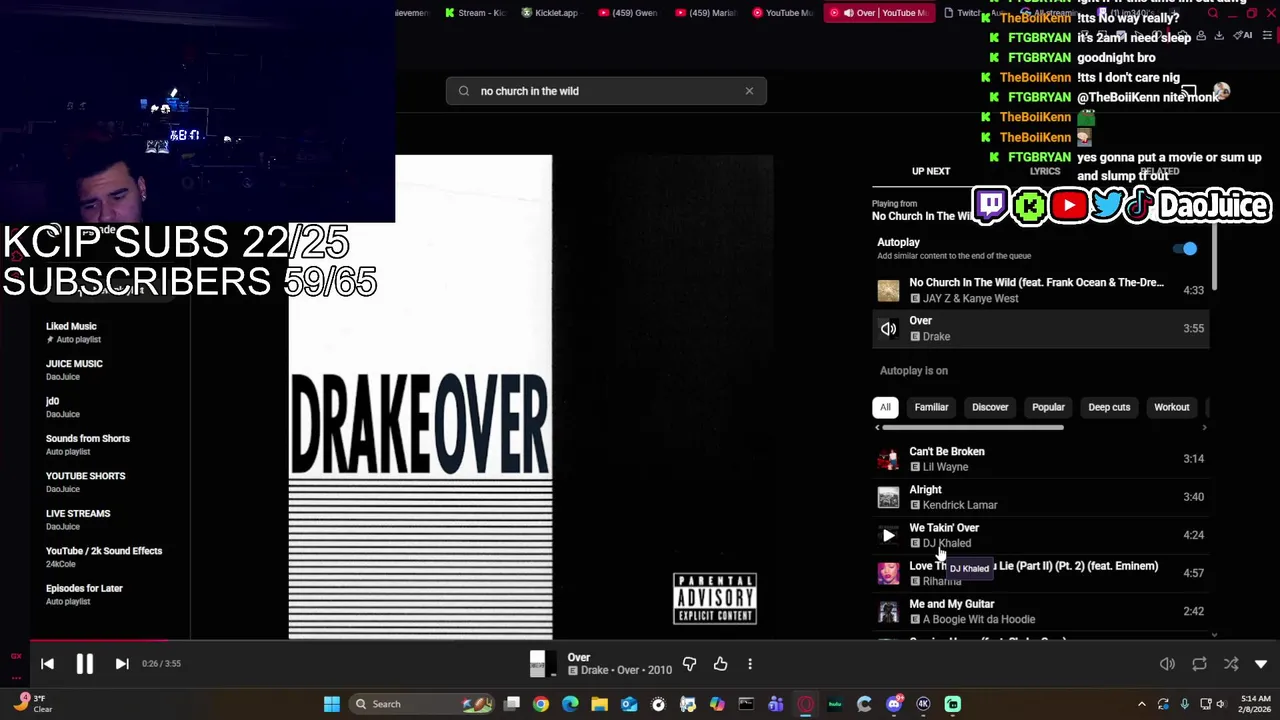Open Google Chrome from taskbar

pyautogui.click(x=541, y=704)
